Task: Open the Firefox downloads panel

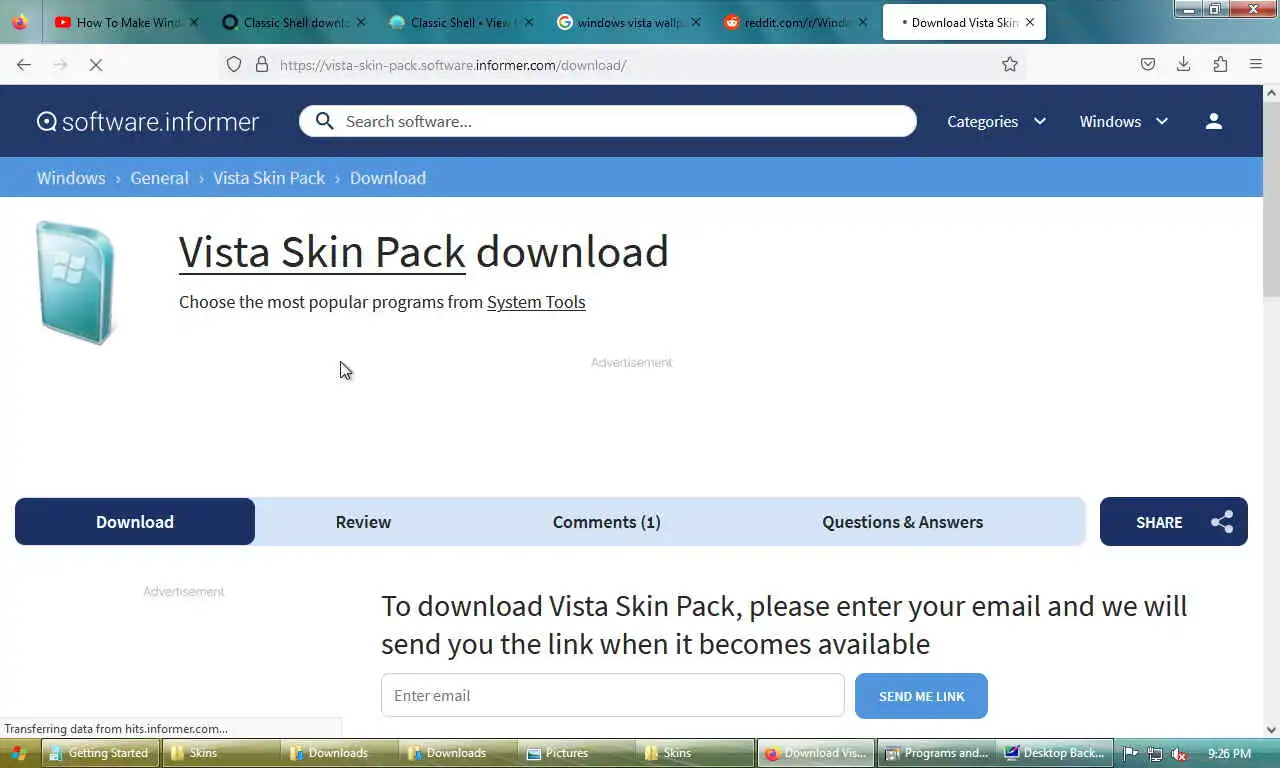Action: [1184, 65]
